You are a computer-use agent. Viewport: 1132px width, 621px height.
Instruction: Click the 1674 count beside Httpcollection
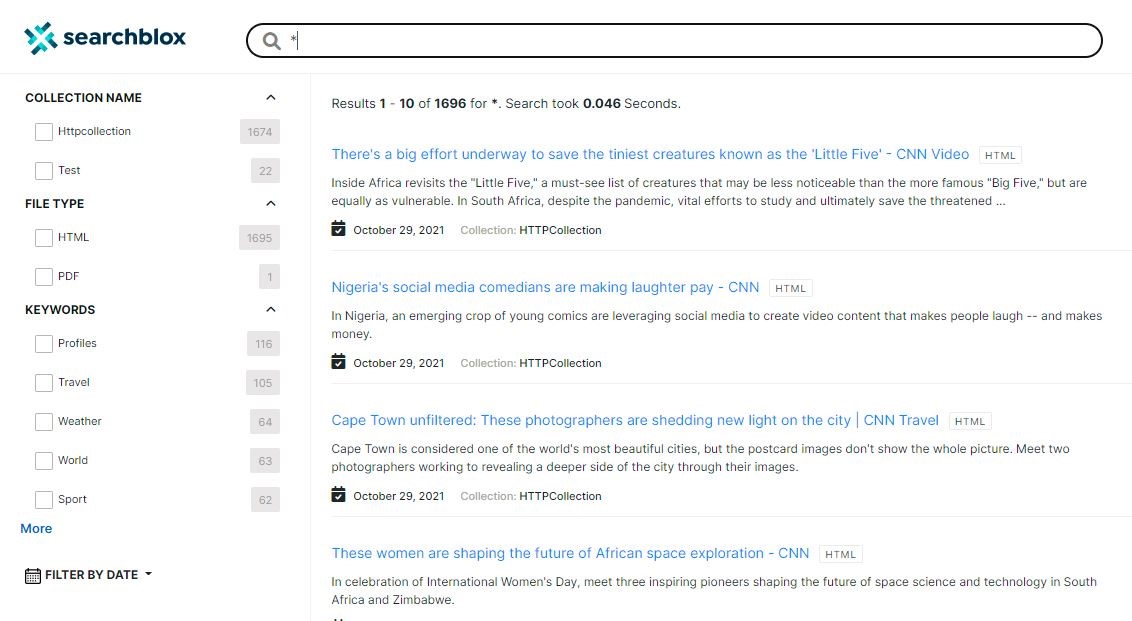(x=260, y=132)
